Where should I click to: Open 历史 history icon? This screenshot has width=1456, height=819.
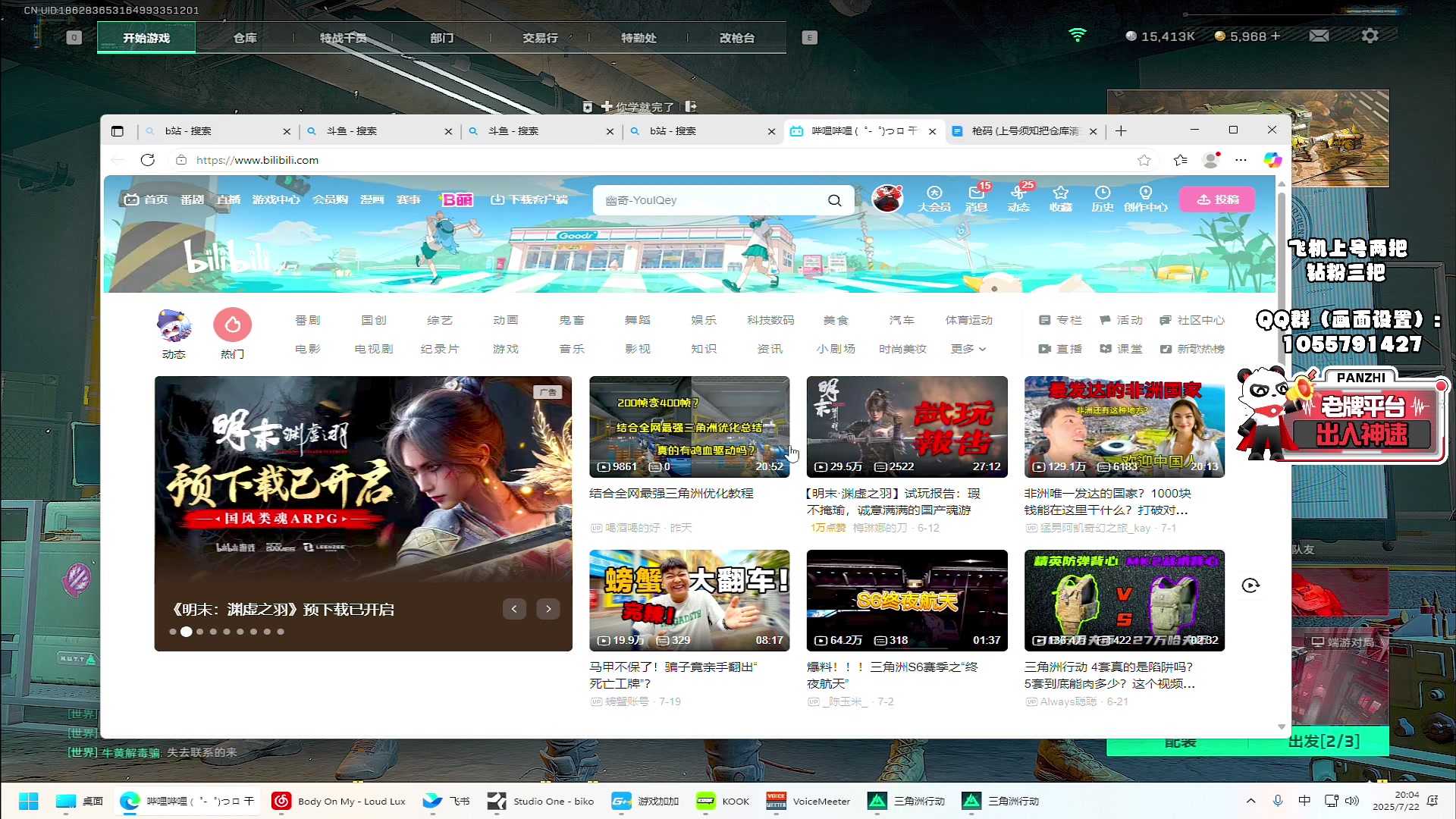1103,199
